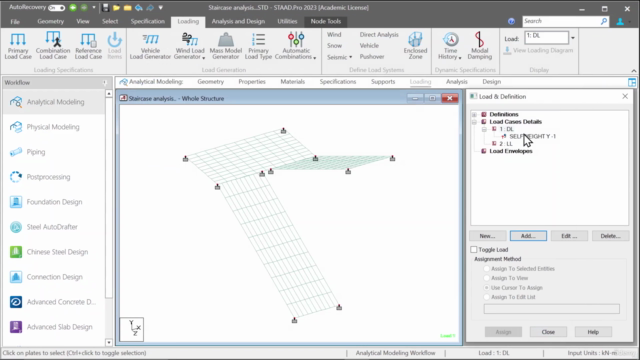Open the Enclosed Zone tool

point(415,46)
